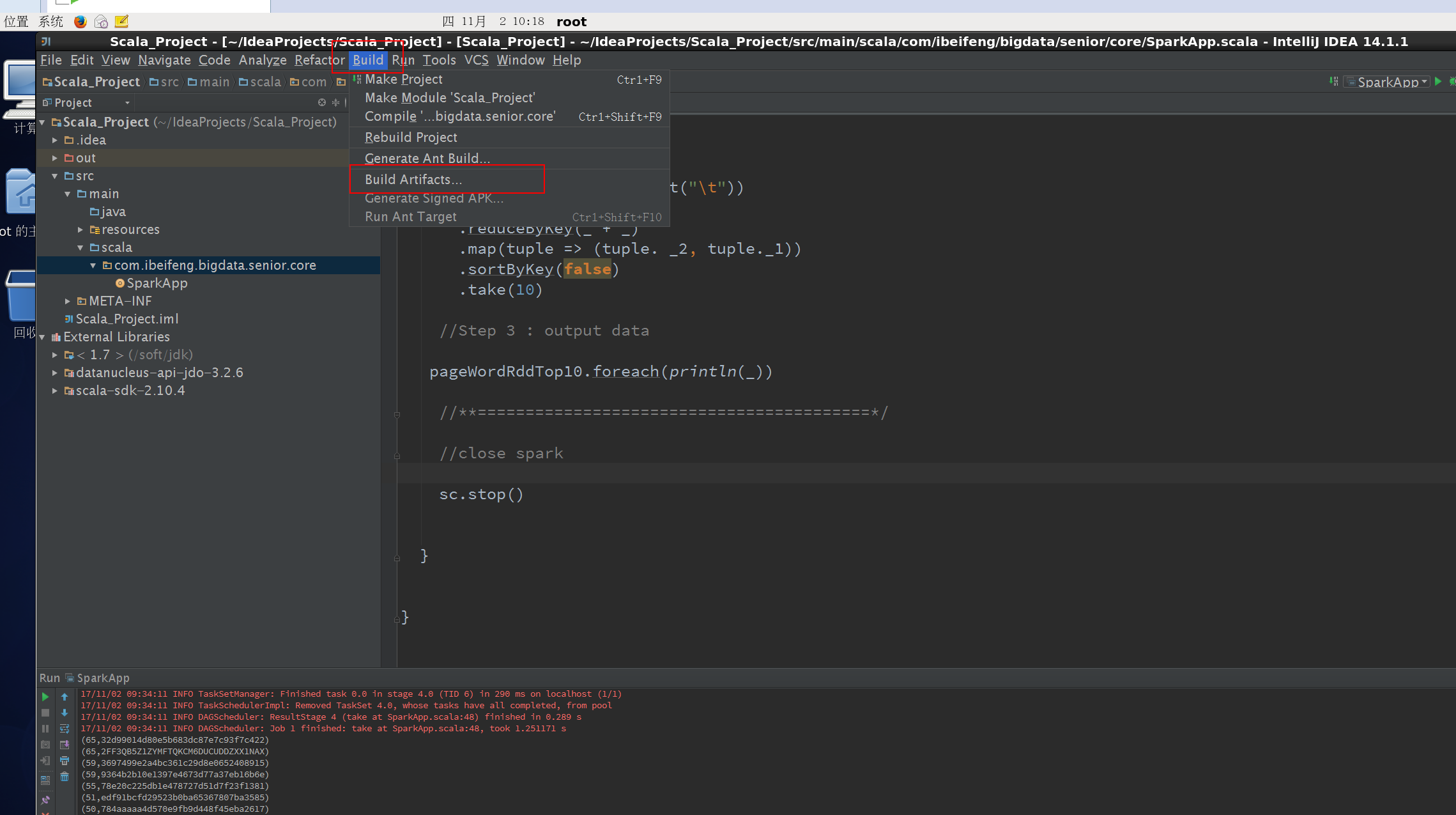The height and width of the screenshot is (815, 1456).
Task: Collapse the src folder in the project tree
Action: [55, 176]
